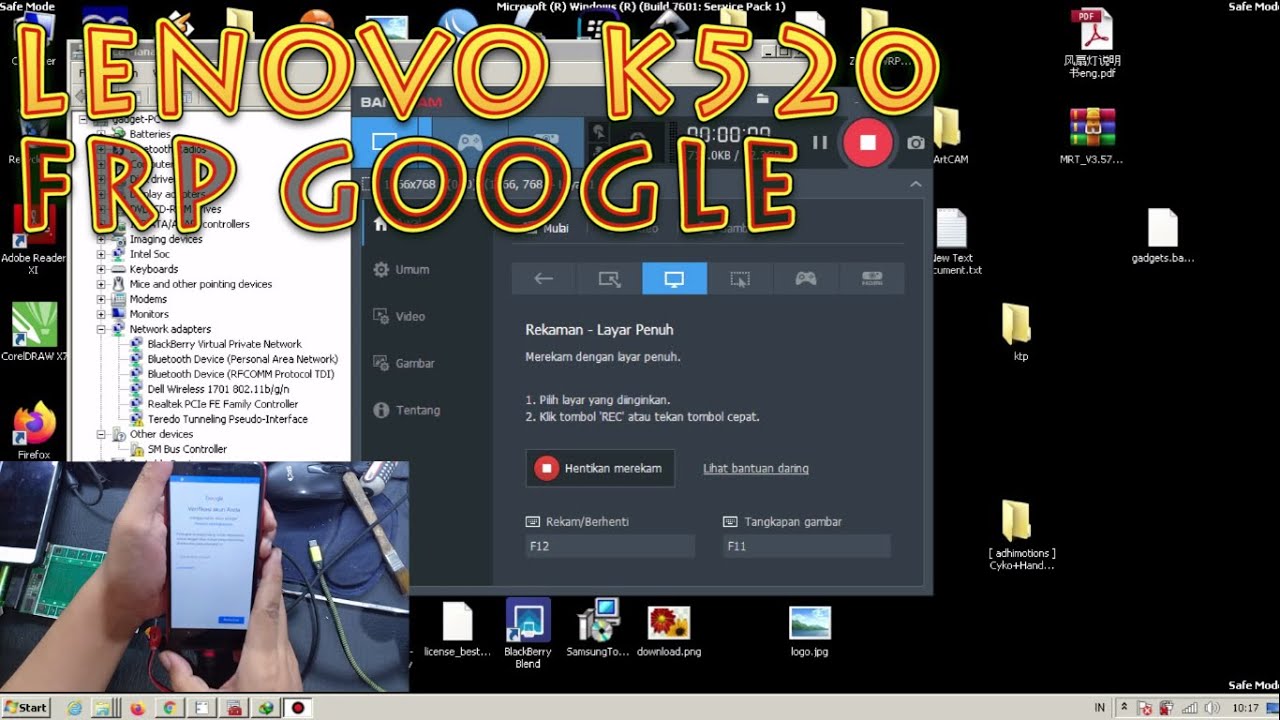
Task: Collapse the Network adapters node
Action: click(101, 330)
